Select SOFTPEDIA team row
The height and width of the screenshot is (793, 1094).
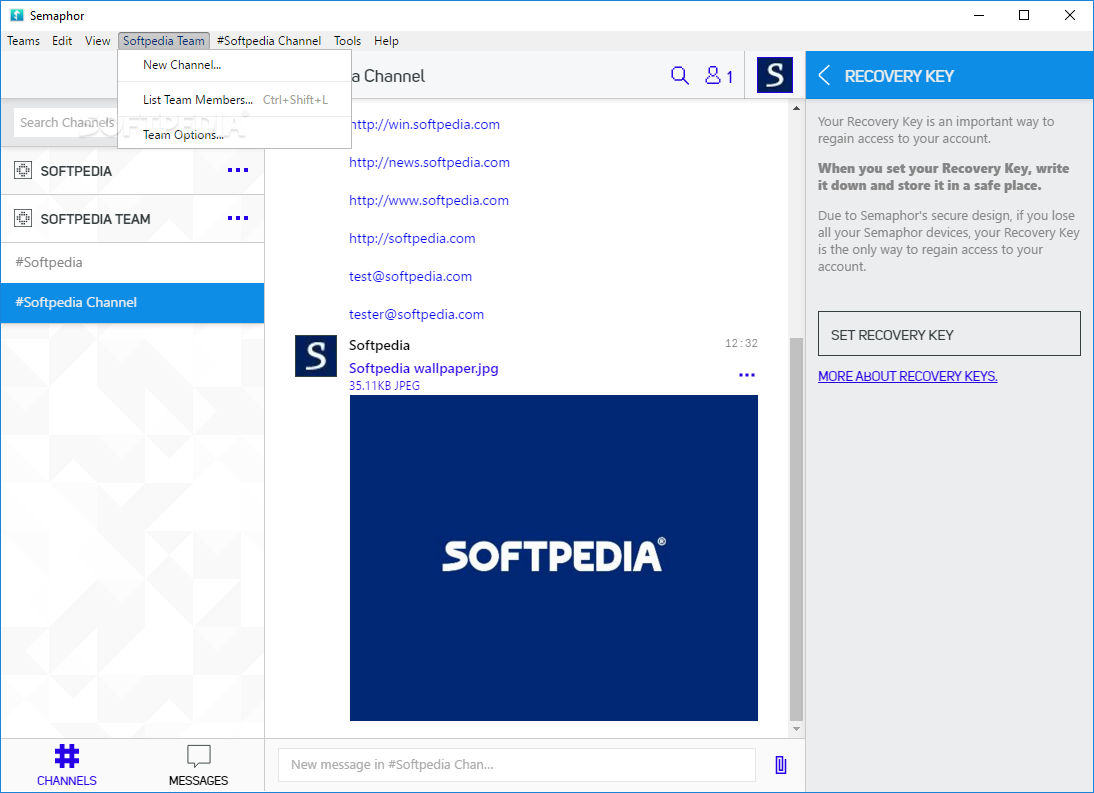pos(133,171)
